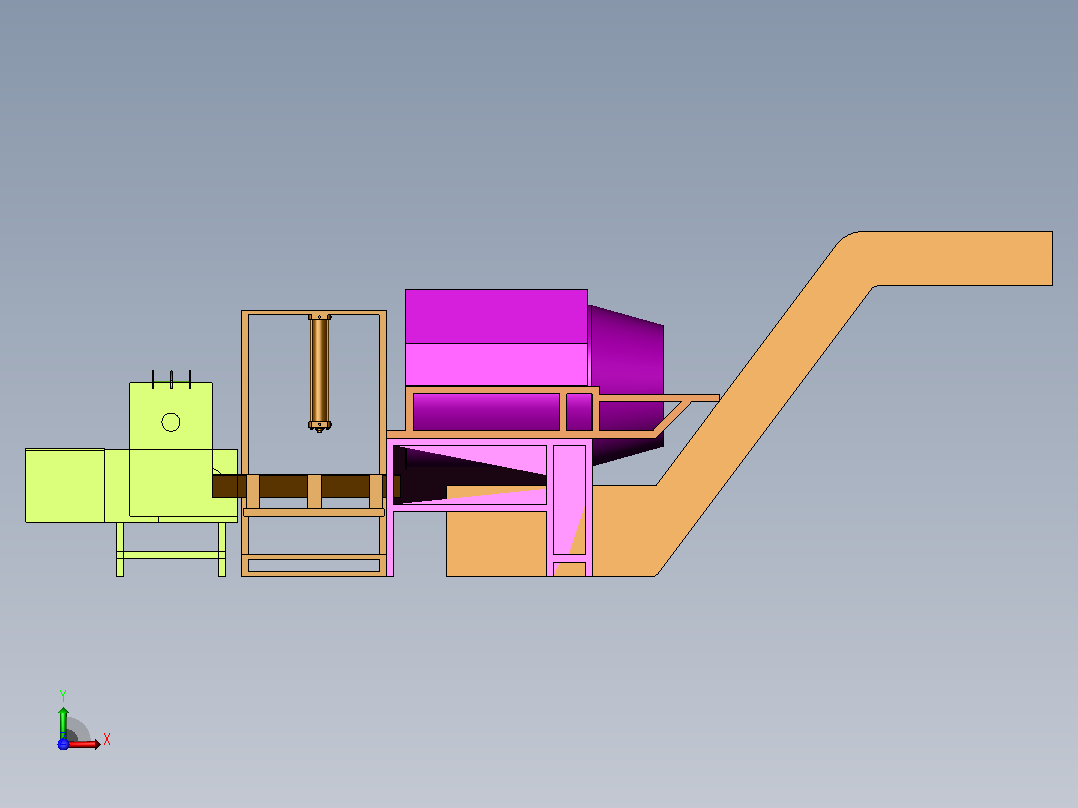Select the pink vertical panel under the magenta hopper
The height and width of the screenshot is (808, 1078).
(x=569, y=499)
